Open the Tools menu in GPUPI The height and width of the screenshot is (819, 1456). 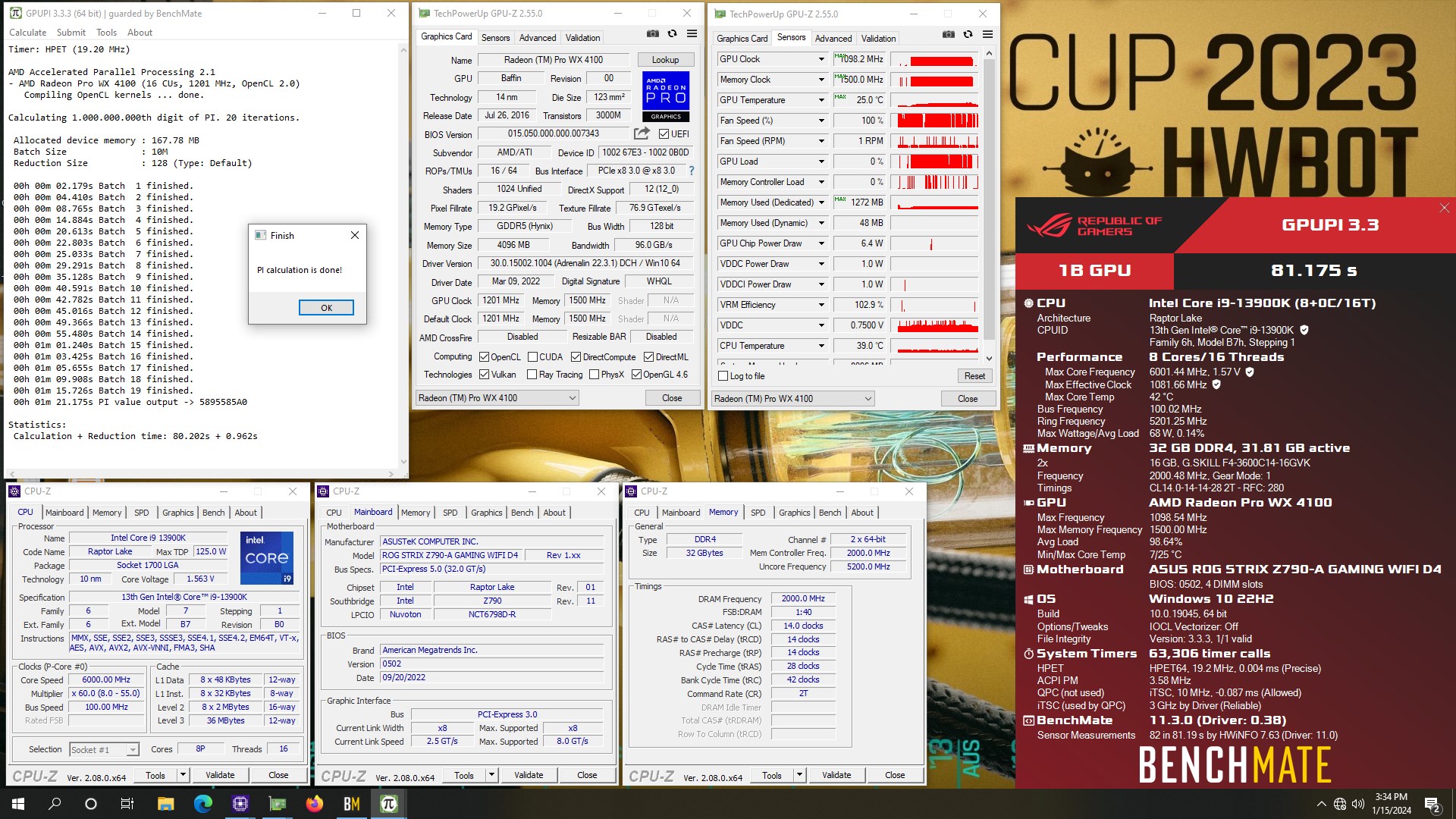coord(106,33)
